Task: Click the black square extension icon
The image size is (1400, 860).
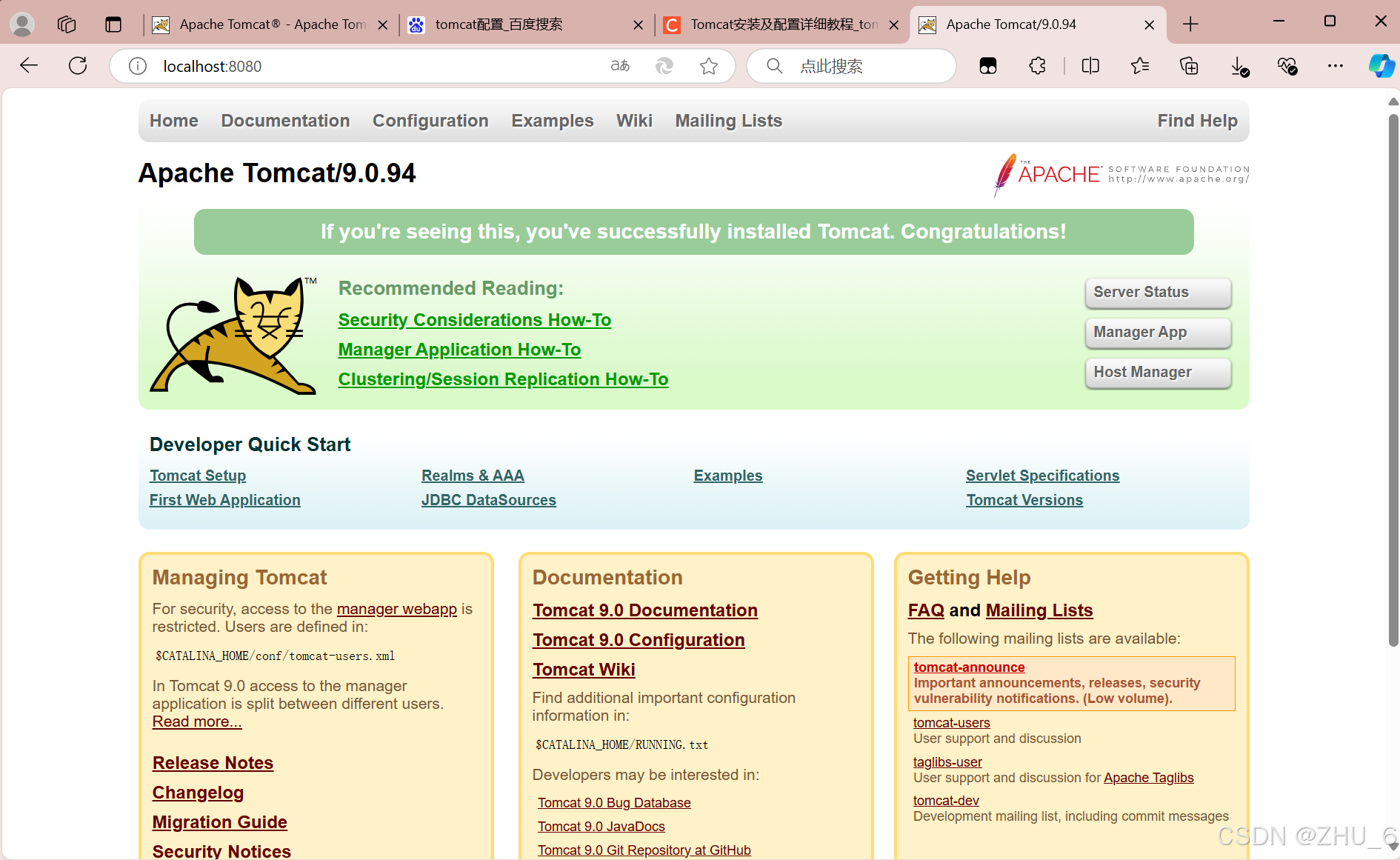Action: coord(988,66)
